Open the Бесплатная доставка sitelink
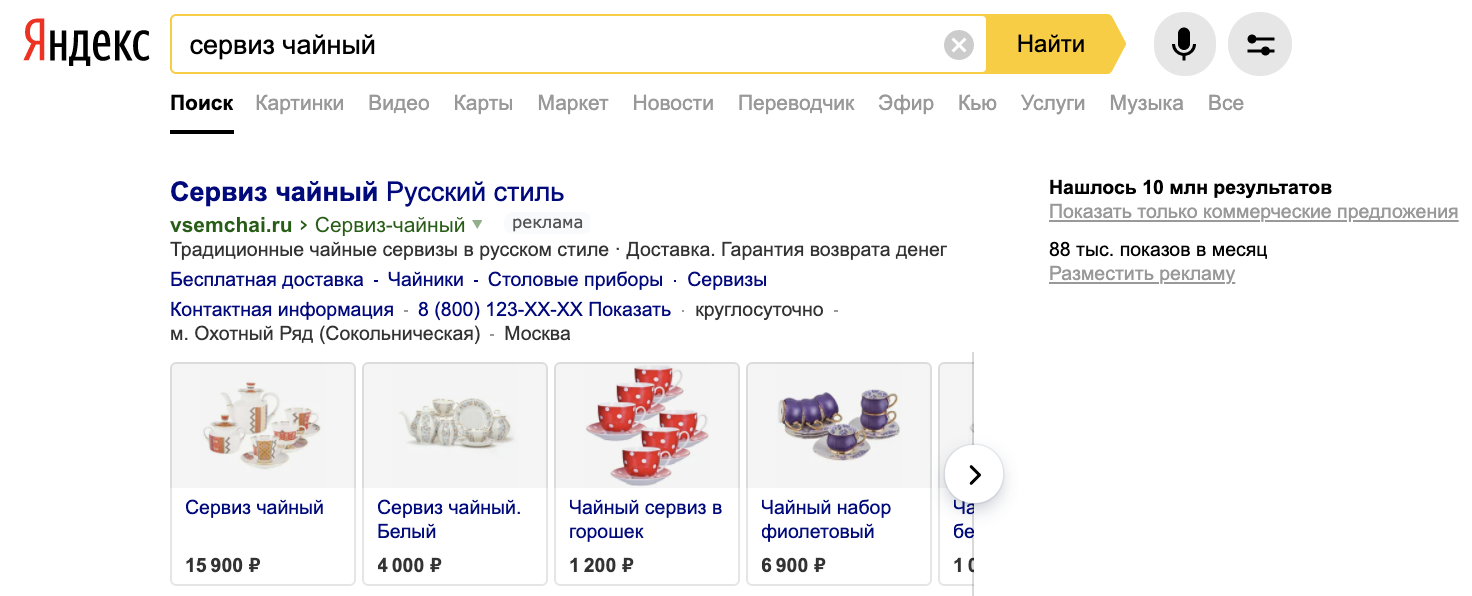The height and width of the screenshot is (596, 1472). 267,279
